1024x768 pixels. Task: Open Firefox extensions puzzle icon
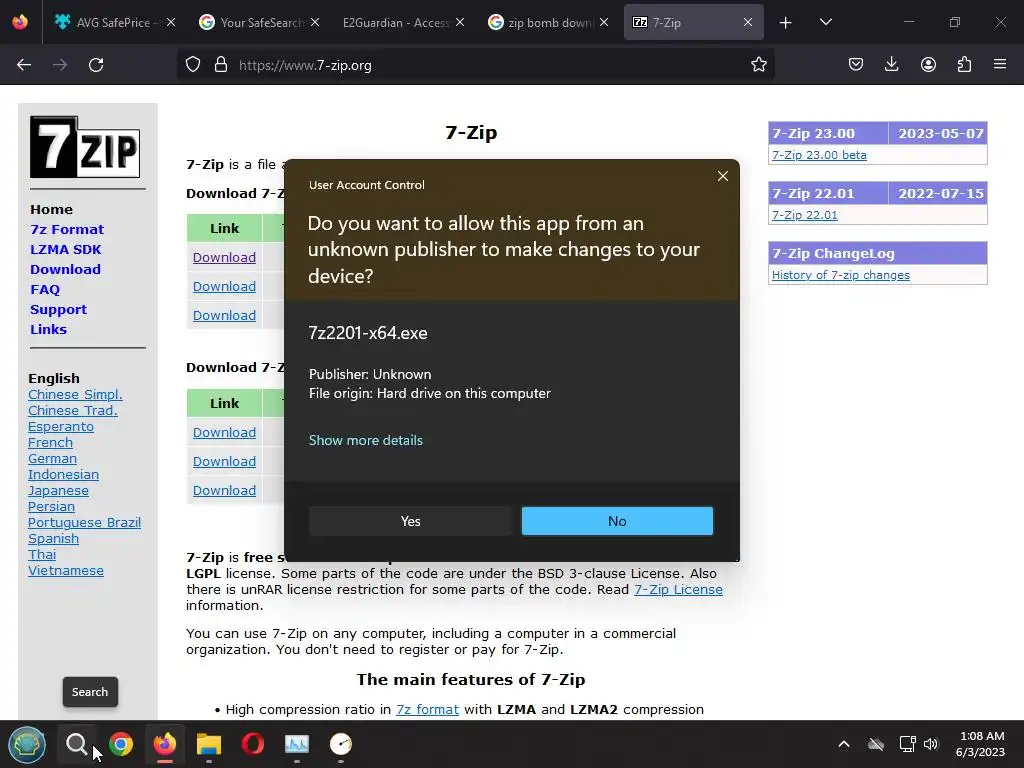point(964,65)
